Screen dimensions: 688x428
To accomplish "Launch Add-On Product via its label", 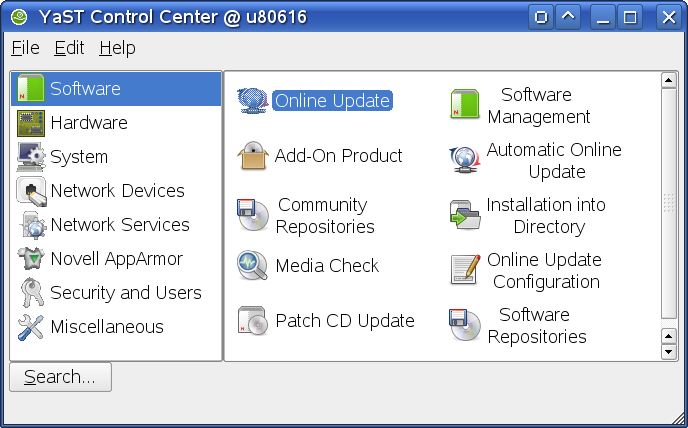I will tap(338, 156).
